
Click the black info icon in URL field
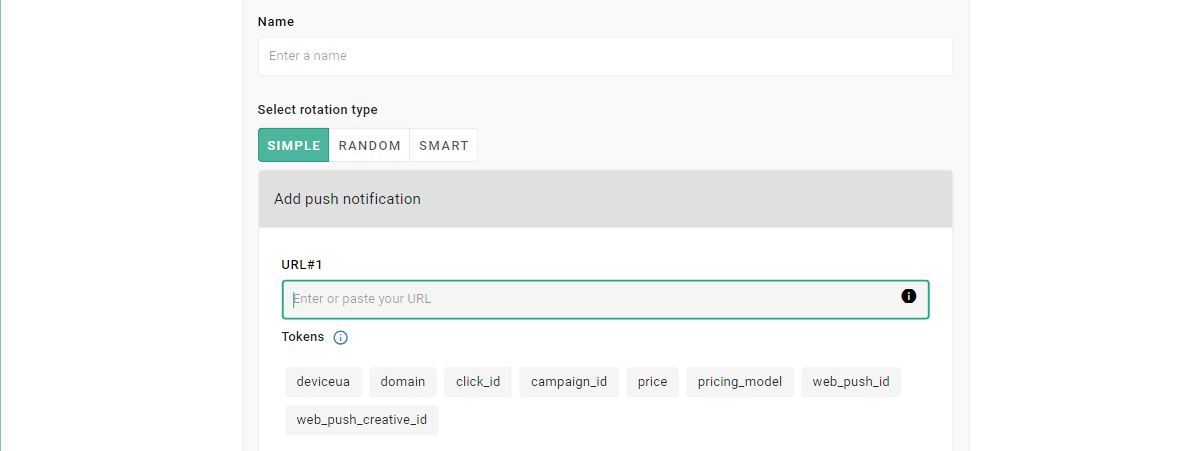(x=908, y=296)
